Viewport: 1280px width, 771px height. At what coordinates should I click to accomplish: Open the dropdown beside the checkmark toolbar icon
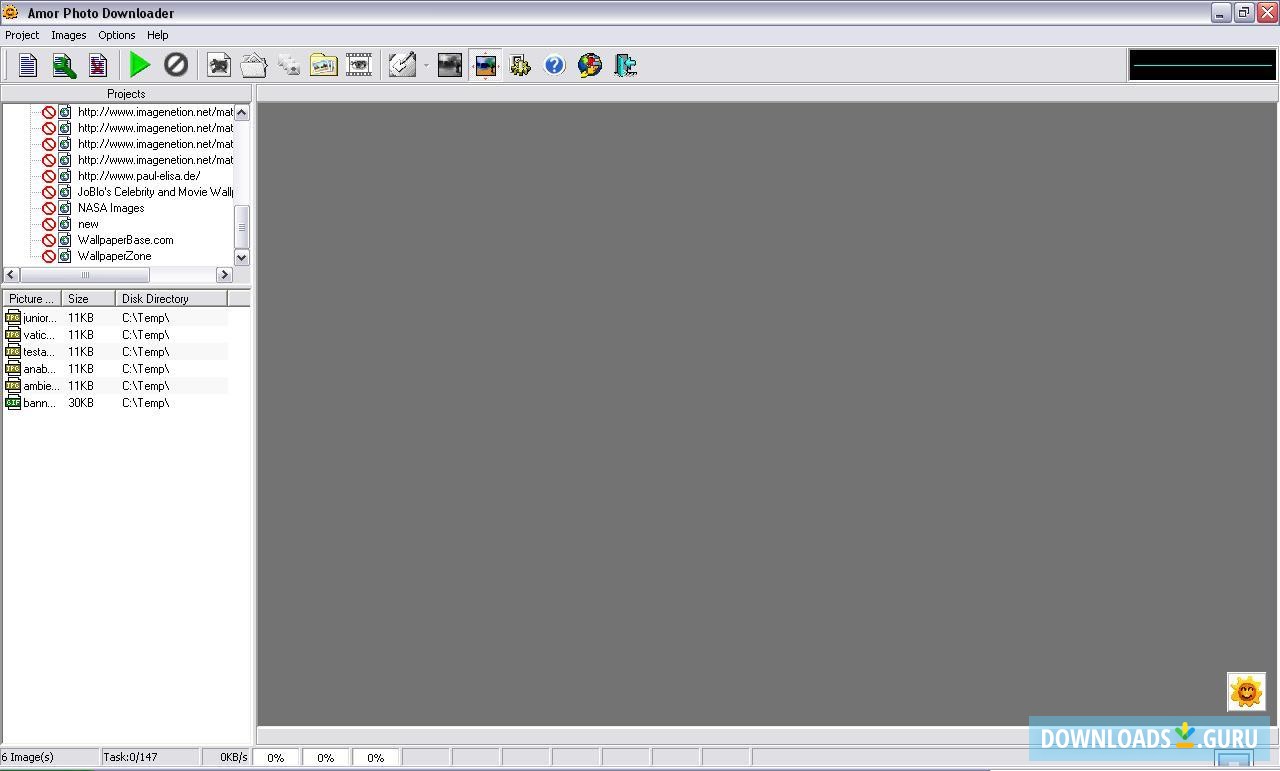tap(425, 64)
